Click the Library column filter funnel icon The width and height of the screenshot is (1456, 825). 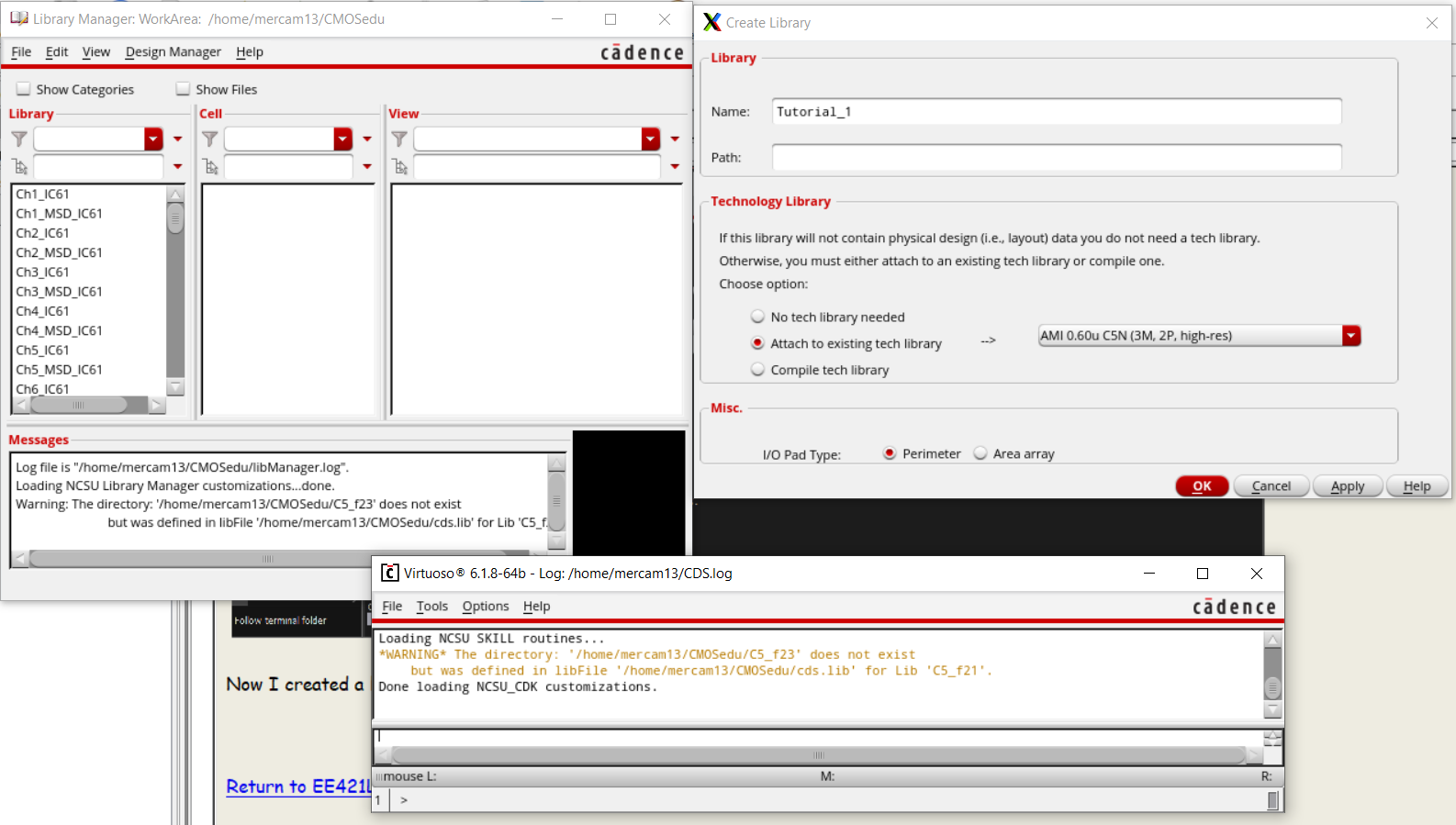pos(19,139)
